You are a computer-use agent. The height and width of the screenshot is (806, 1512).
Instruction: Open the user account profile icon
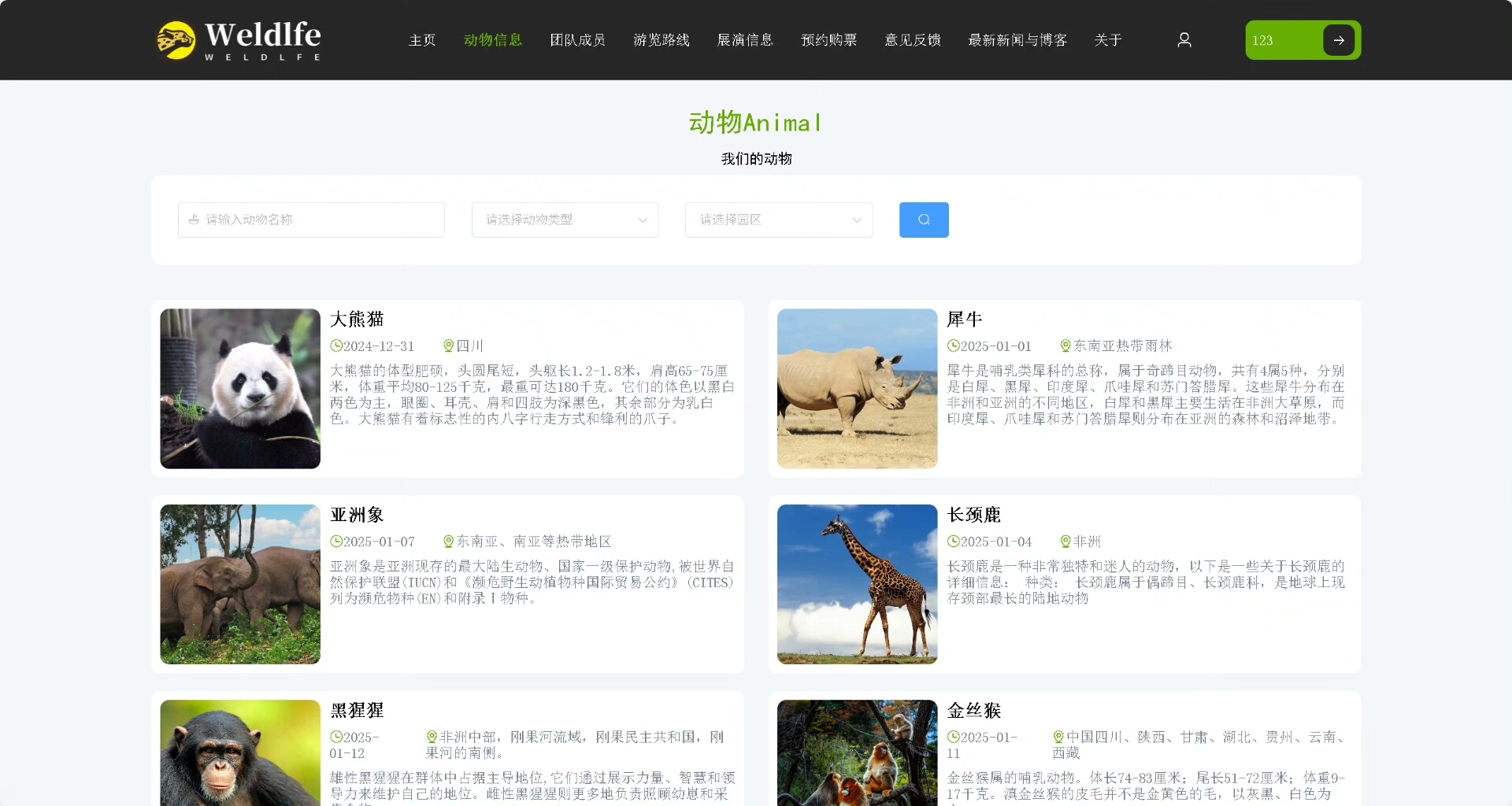click(x=1184, y=40)
